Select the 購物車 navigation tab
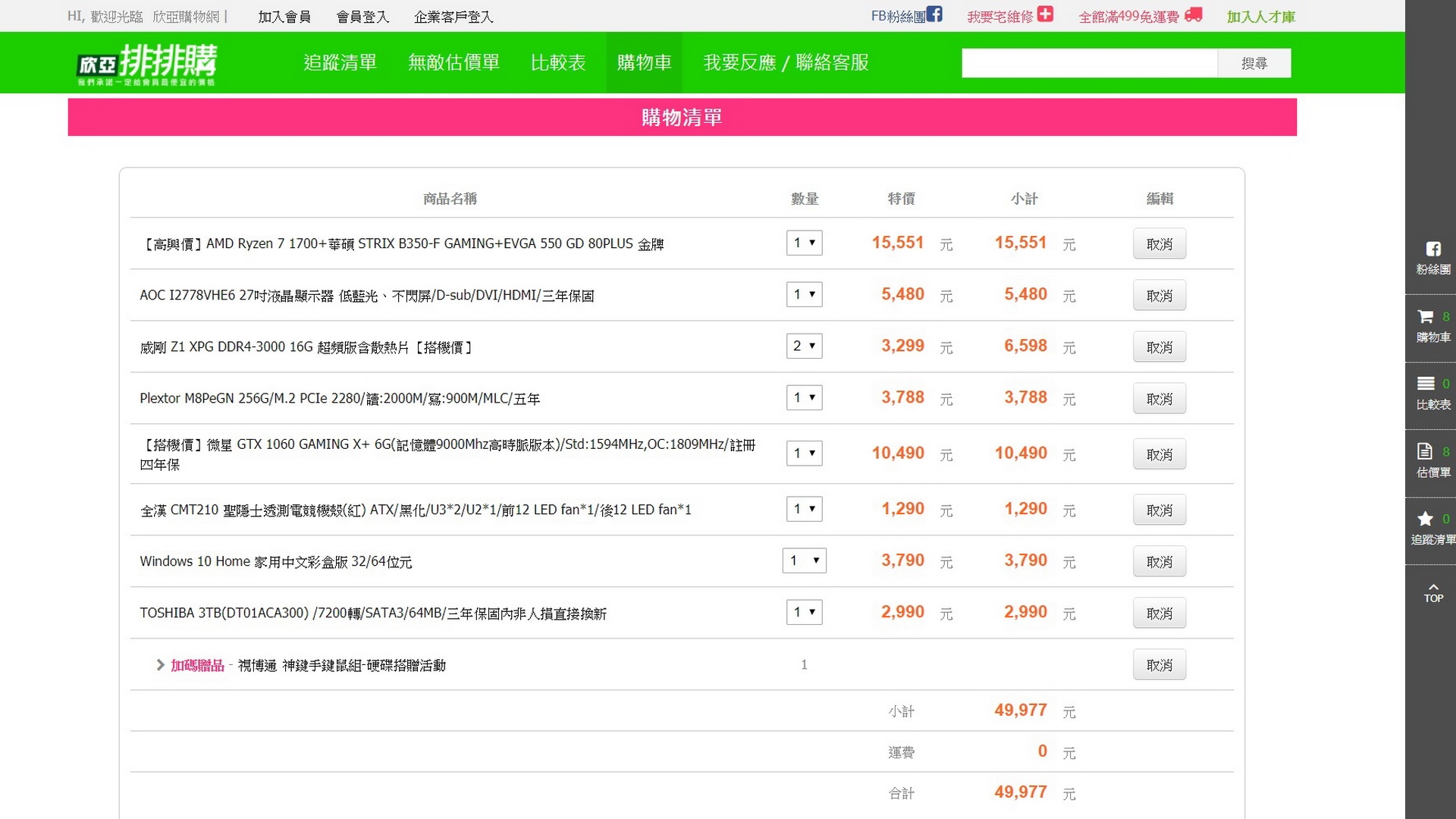1456x819 pixels. coord(644,62)
